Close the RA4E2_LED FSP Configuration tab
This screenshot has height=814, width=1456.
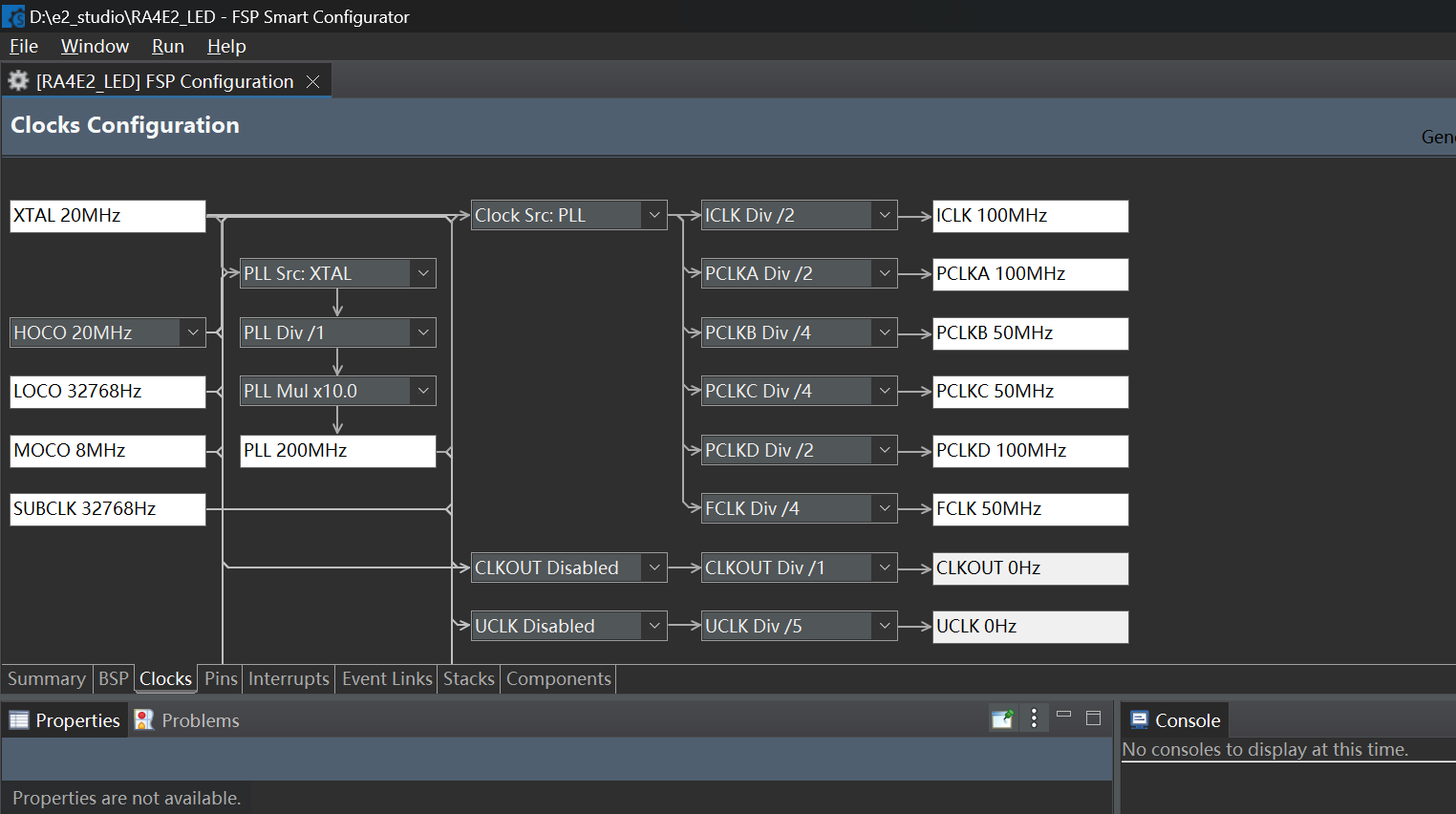click(312, 82)
